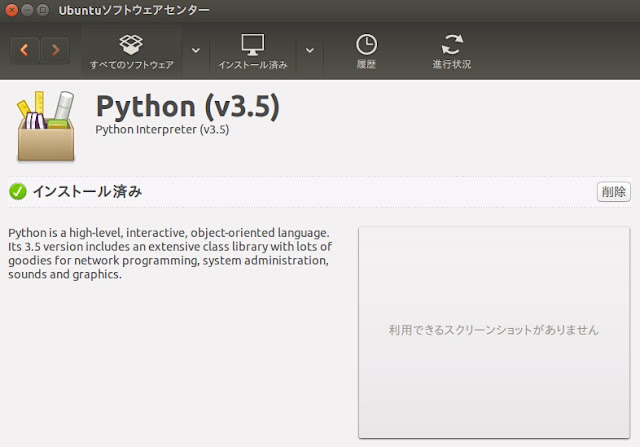Click the Ubuntuソフトウェアセンター window title
The height and width of the screenshot is (447, 640).
tap(134, 10)
